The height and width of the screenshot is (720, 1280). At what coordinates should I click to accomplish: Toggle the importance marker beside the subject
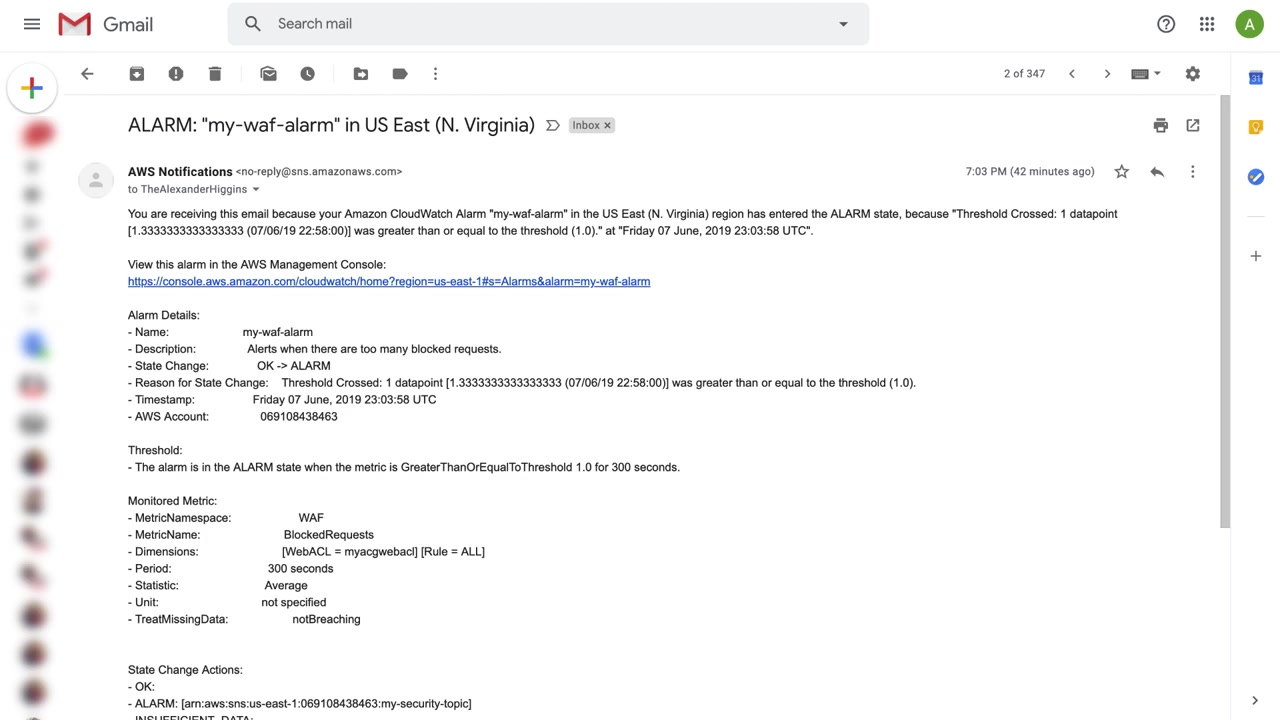point(552,125)
